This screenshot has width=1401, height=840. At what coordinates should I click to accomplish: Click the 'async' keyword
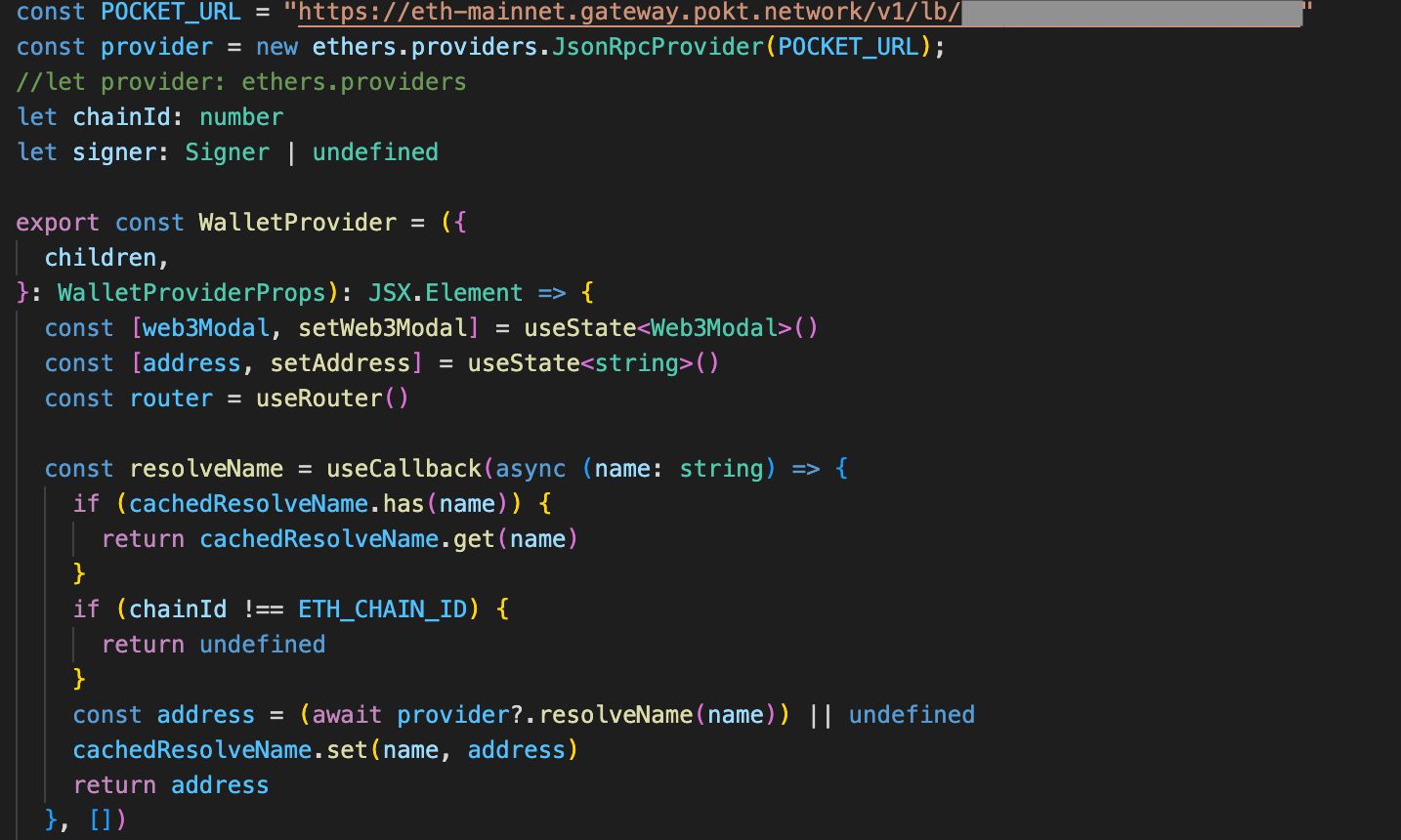click(x=531, y=469)
